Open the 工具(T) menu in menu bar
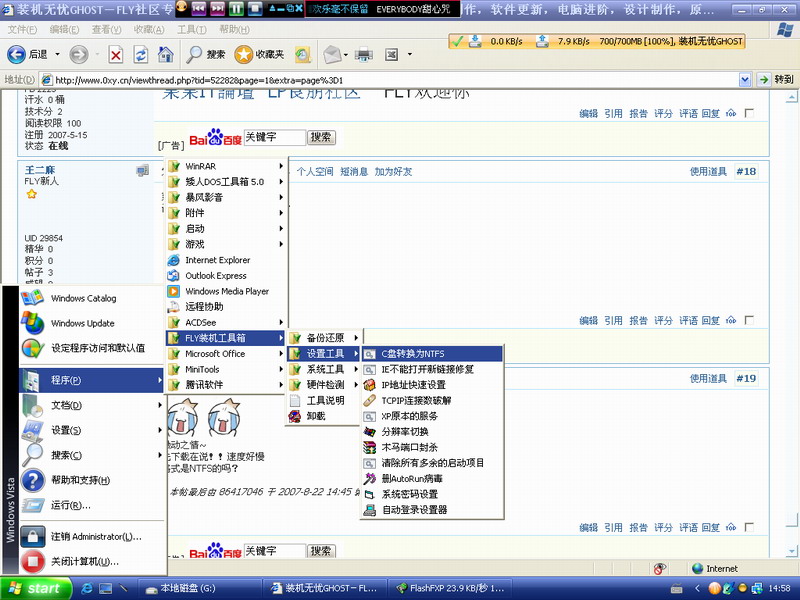This screenshot has height=600, width=800. click(191, 30)
